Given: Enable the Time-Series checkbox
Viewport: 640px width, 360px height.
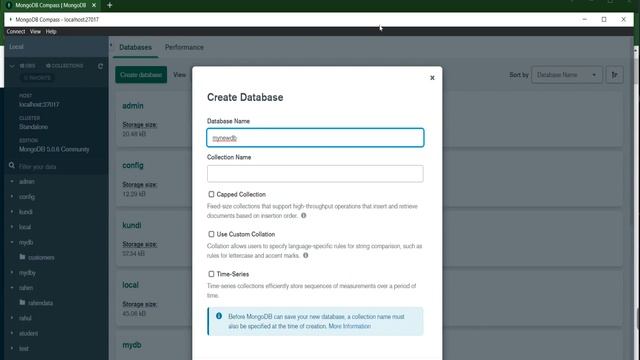Looking at the screenshot, I should click(211, 274).
